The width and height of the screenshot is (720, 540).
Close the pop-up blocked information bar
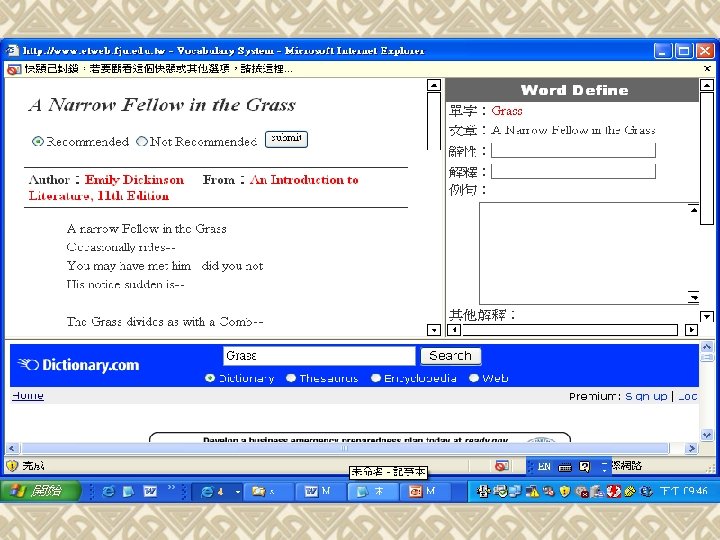click(x=707, y=68)
